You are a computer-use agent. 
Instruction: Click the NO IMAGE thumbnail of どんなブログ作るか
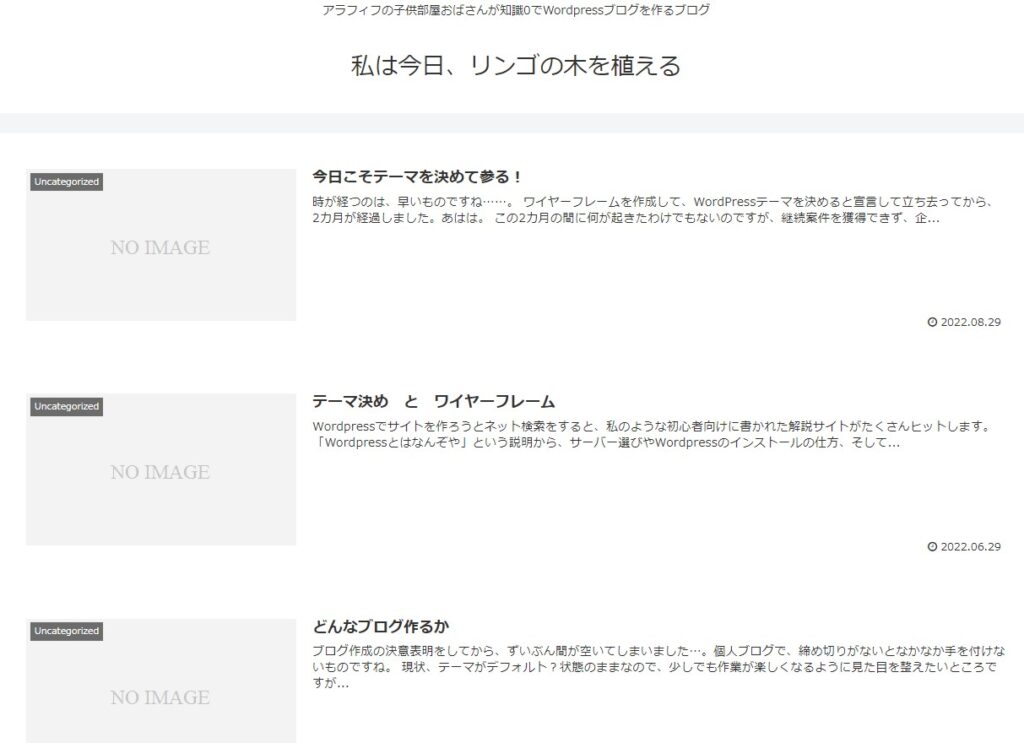click(x=160, y=695)
